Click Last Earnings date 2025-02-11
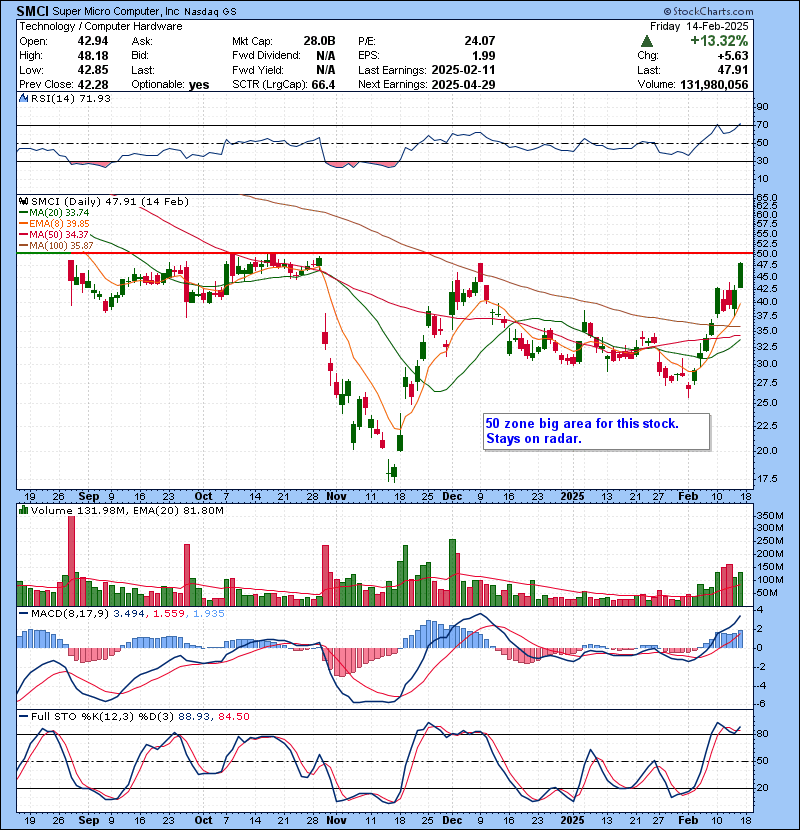This screenshot has height=830, width=800. point(463,70)
